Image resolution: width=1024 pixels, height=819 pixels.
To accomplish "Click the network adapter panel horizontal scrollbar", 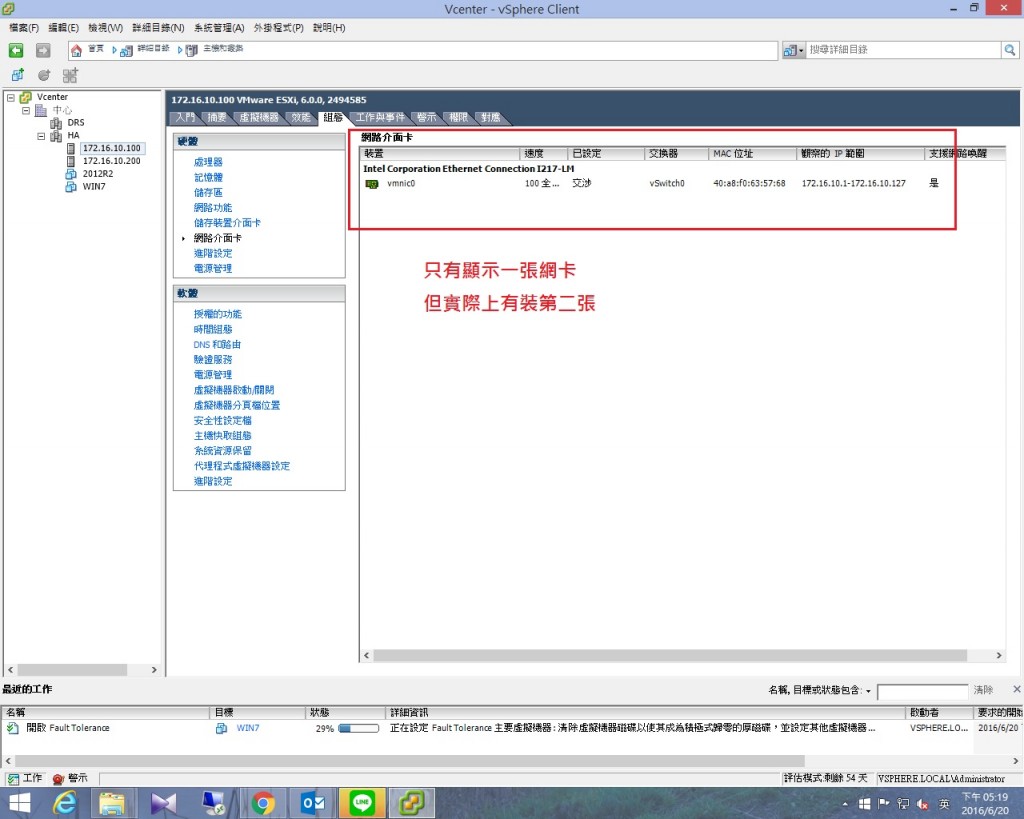I will tap(670, 656).
